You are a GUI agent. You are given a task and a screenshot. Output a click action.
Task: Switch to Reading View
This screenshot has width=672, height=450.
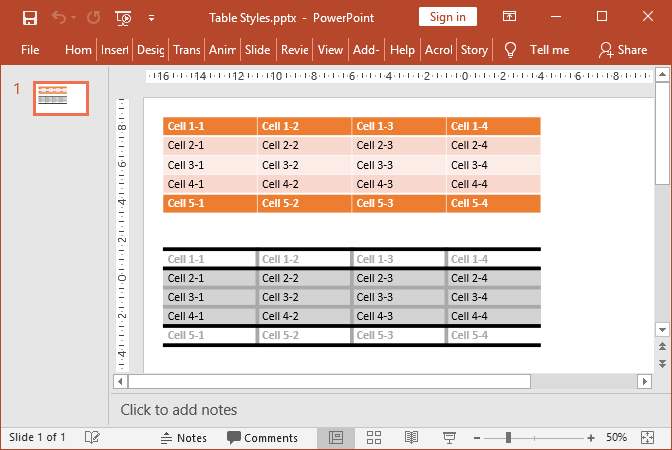point(411,438)
